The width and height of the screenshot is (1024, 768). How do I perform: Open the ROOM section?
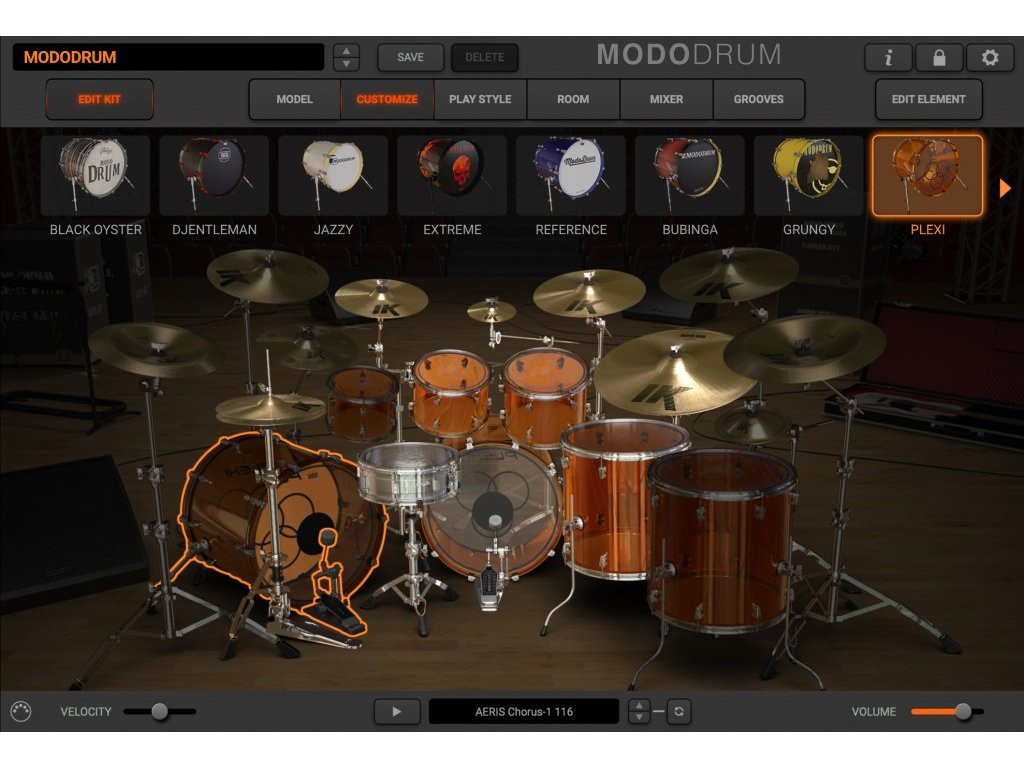(573, 99)
